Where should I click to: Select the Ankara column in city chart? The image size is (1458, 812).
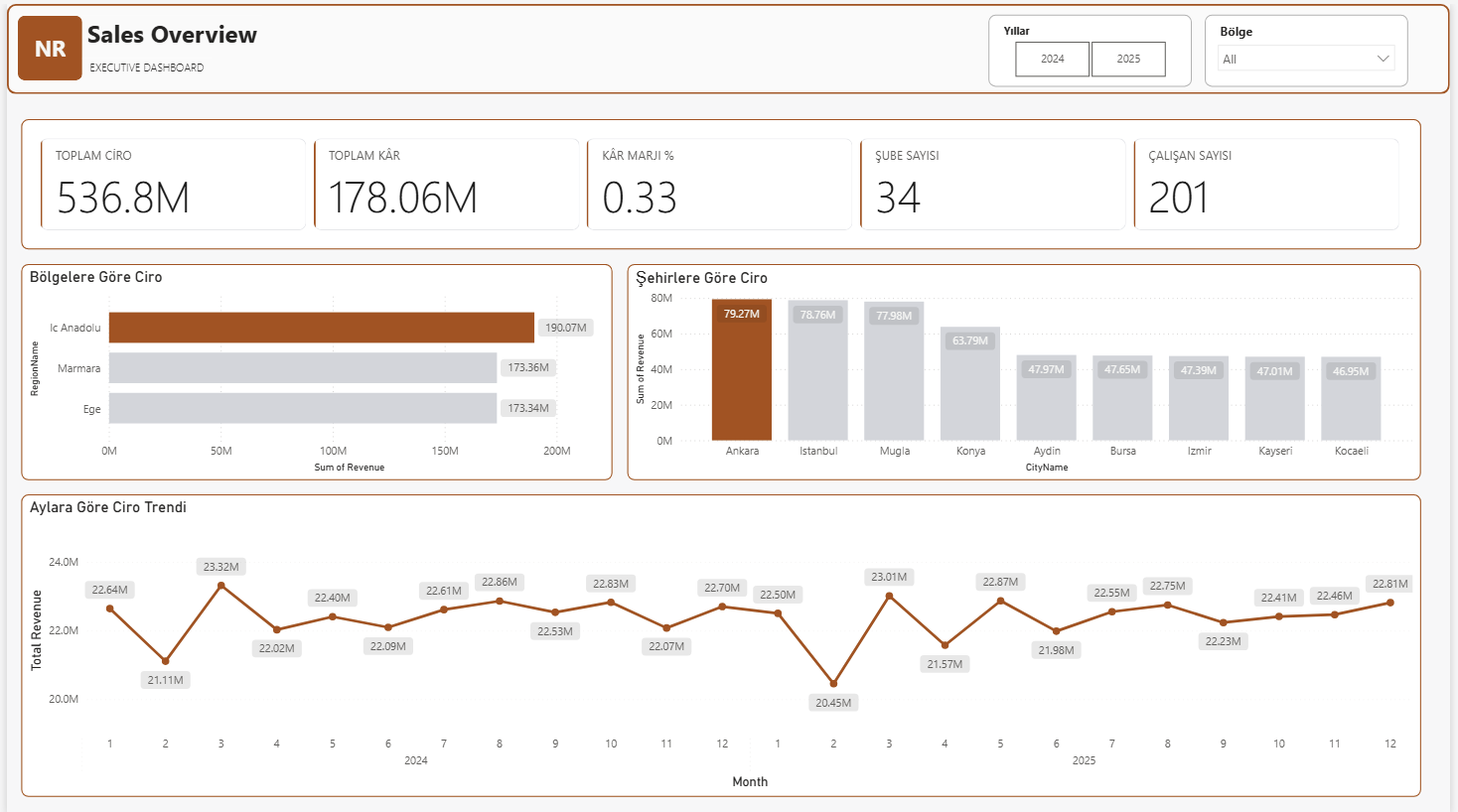(x=742, y=369)
